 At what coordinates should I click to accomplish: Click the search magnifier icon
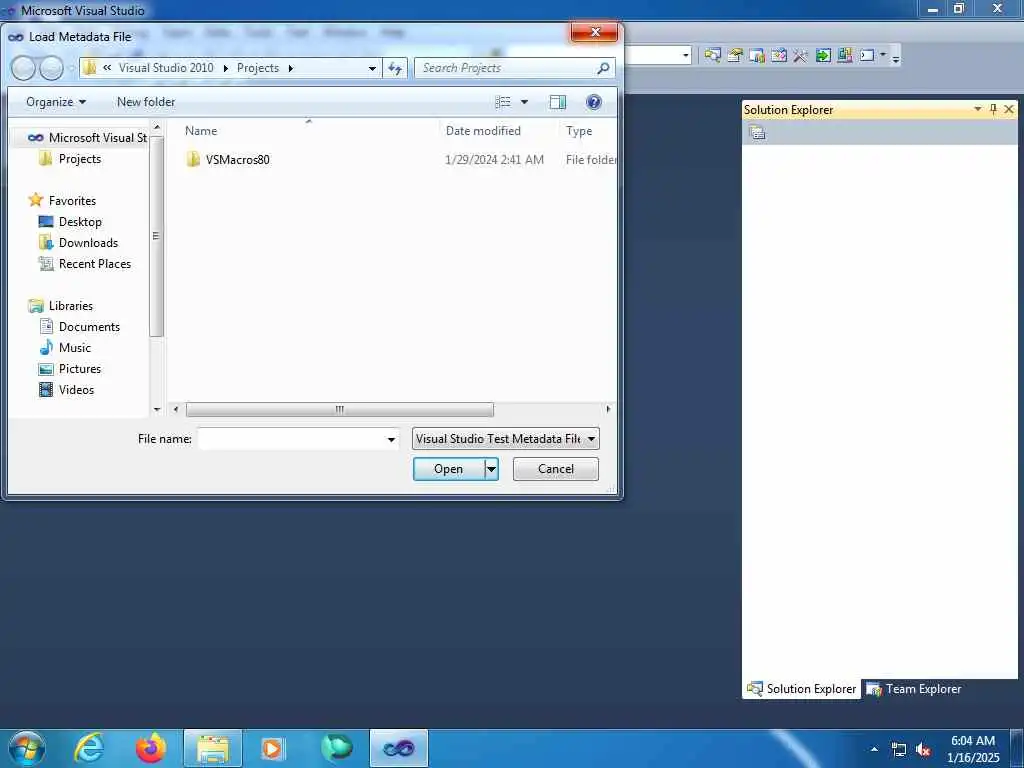tap(603, 68)
